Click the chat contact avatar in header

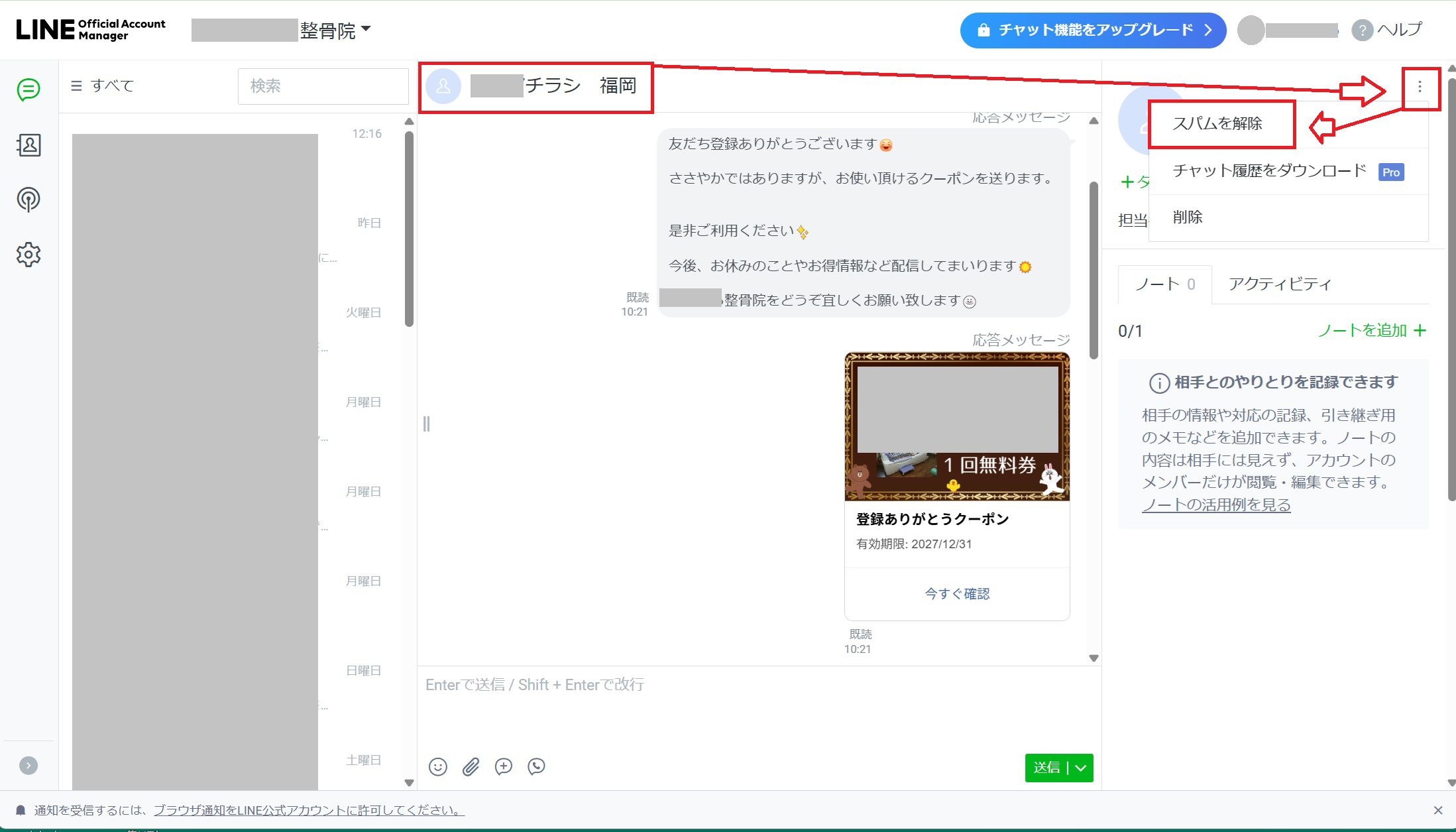[x=443, y=86]
